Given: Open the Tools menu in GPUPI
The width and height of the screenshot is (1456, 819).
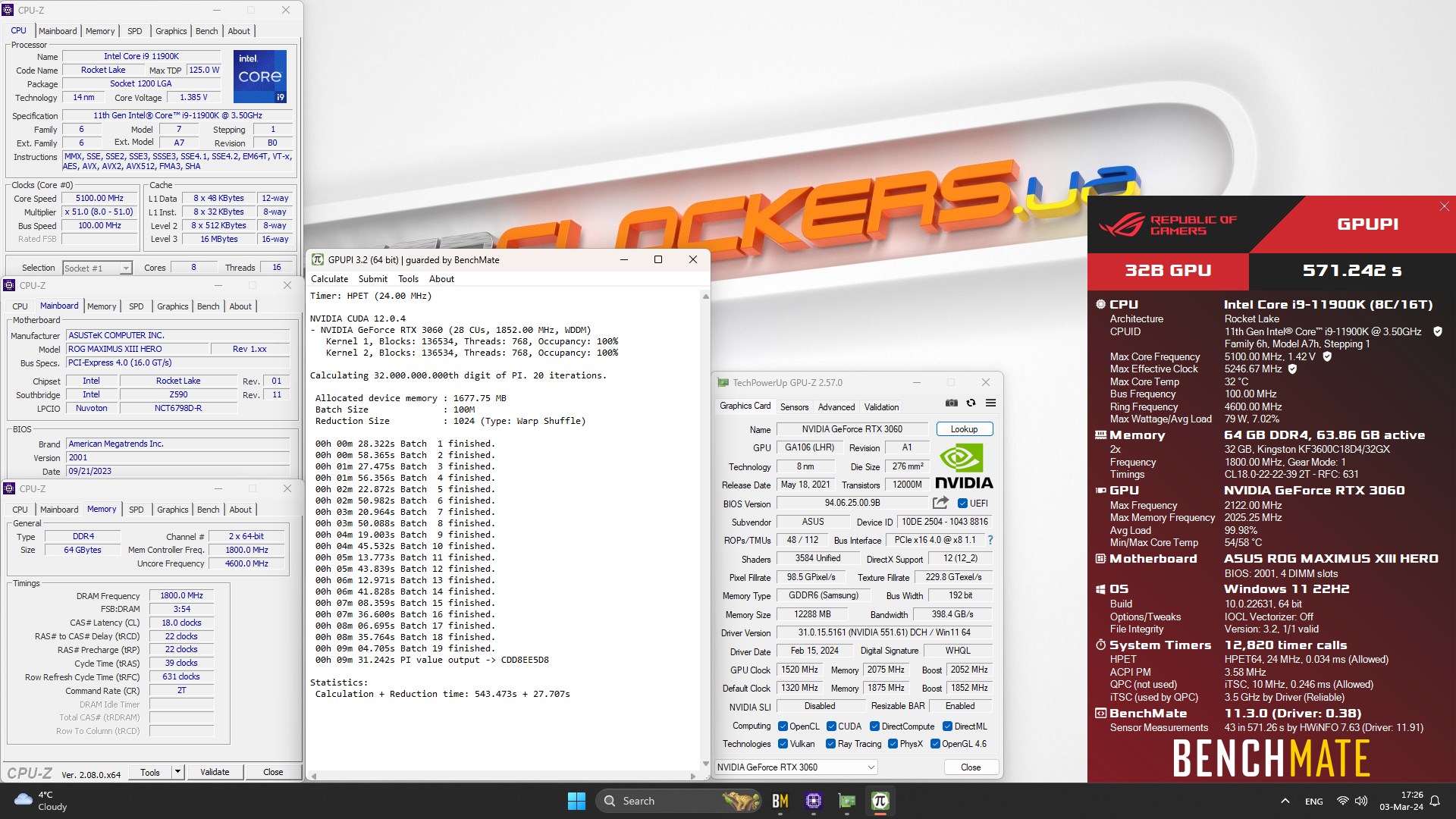Looking at the screenshot, I should point(408,279).
